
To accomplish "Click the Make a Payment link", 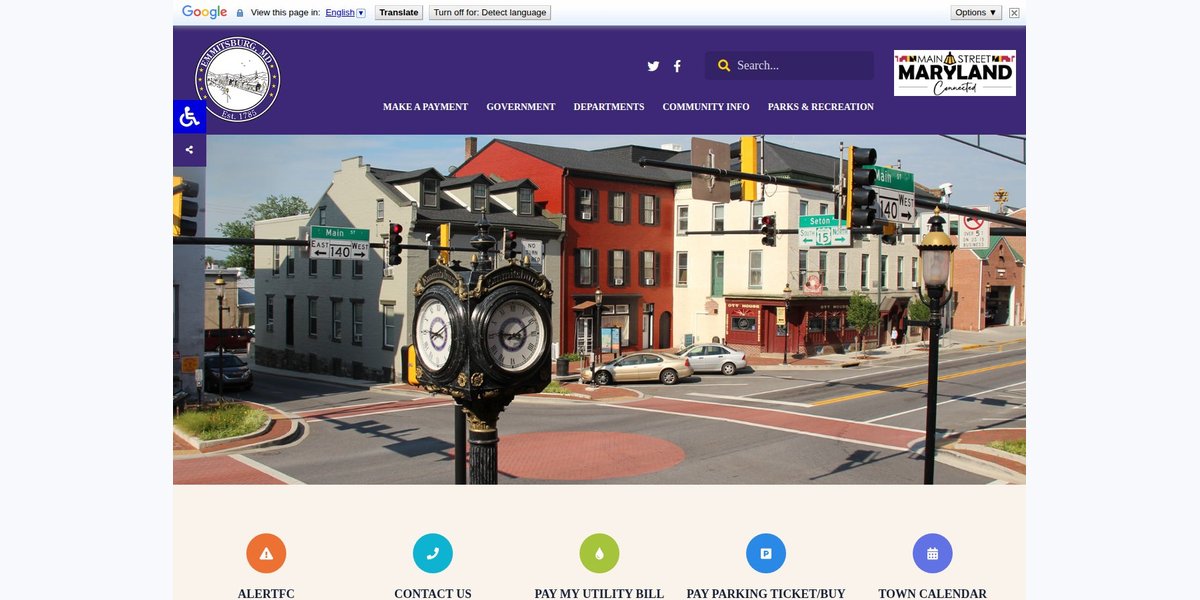I will (x=426, y=107).
